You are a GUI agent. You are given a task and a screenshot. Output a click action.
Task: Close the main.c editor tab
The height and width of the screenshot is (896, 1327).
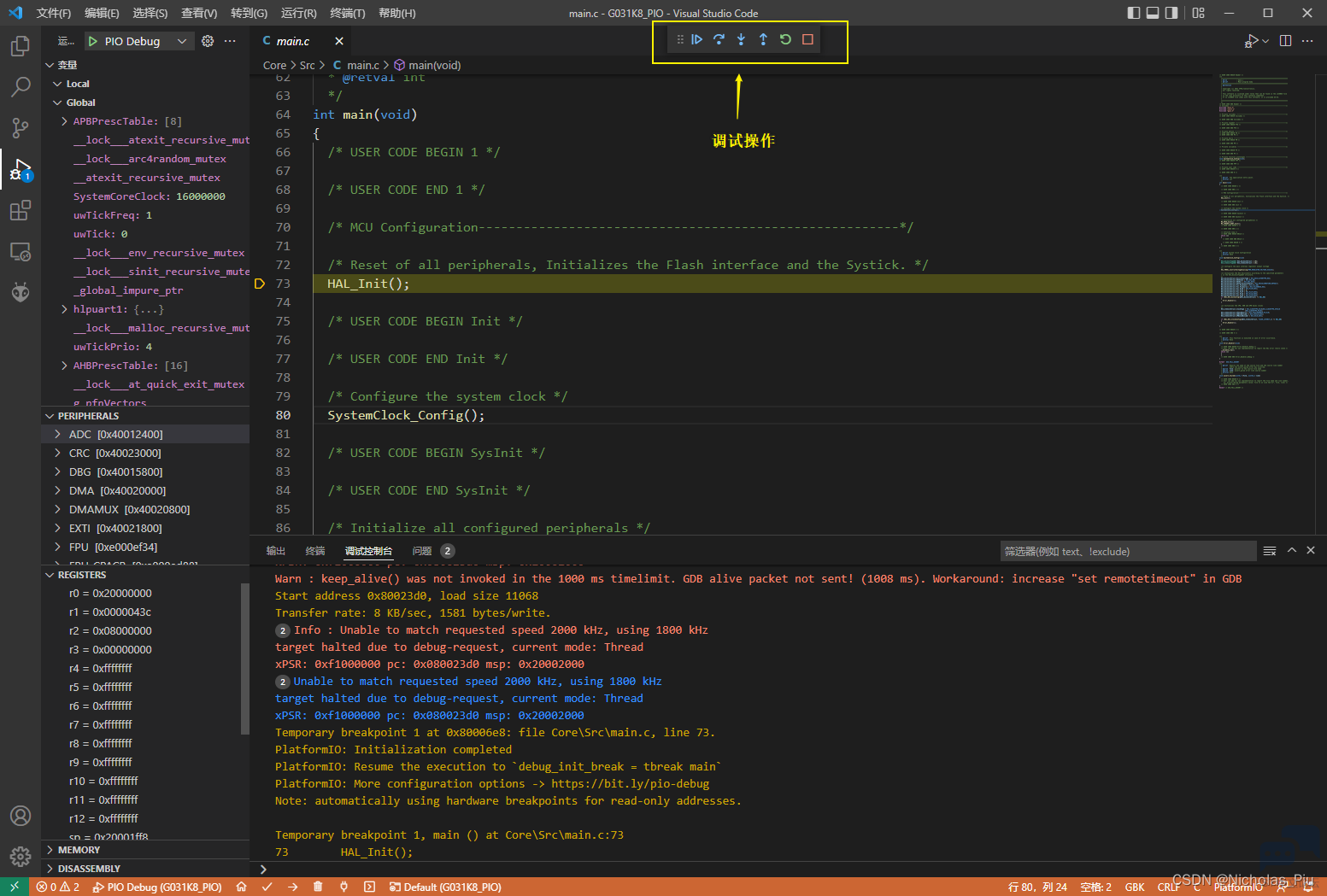[x=339, y=41]
